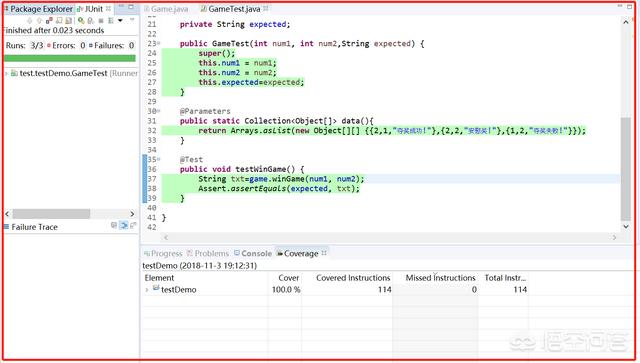Click editor horizontal scrollbar right arrow
The width and height of the screenshot is (640, 363).
tap(614, 237)
